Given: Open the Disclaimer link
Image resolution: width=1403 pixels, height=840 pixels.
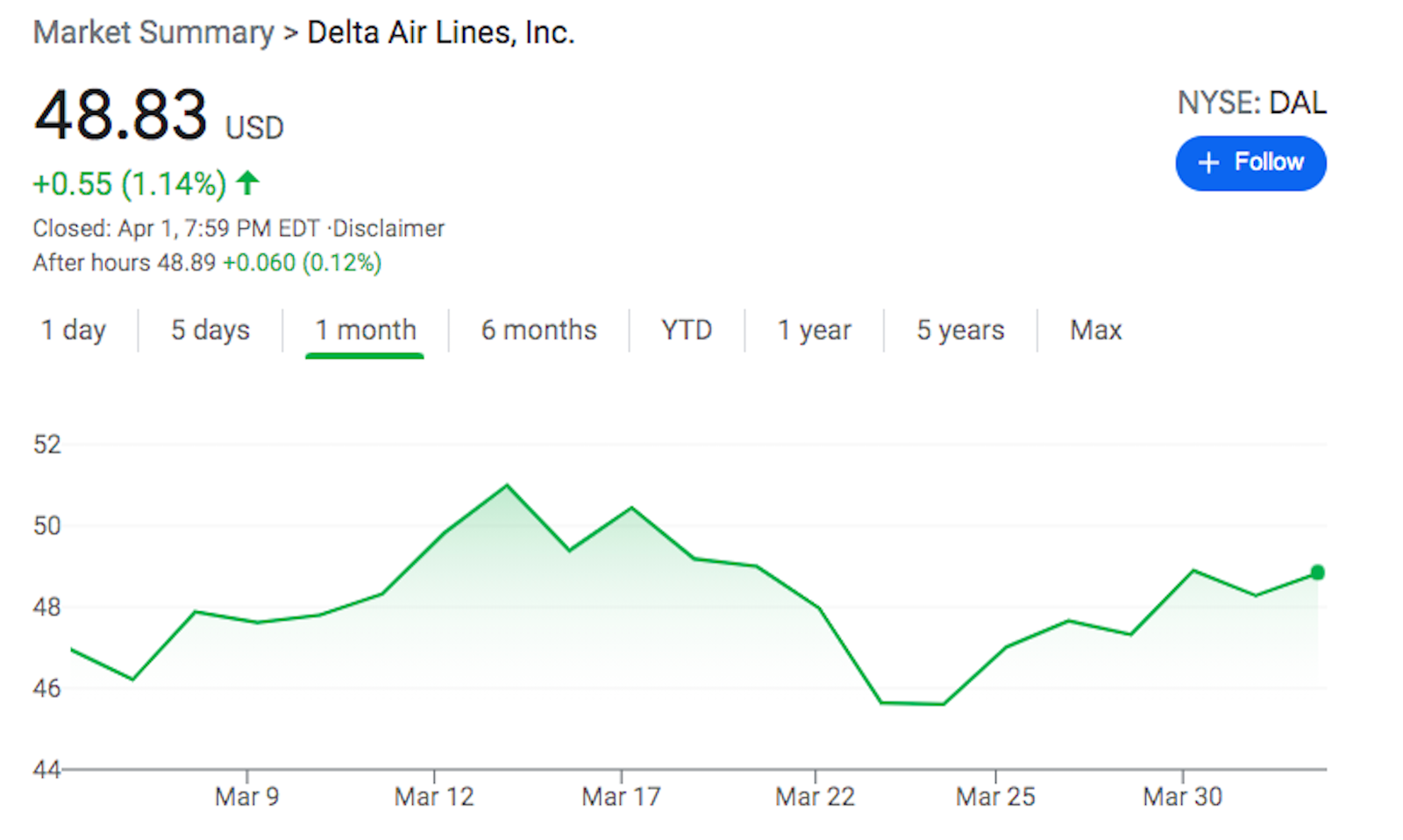Looking at the screenshot, I should [x=388, y=229].
